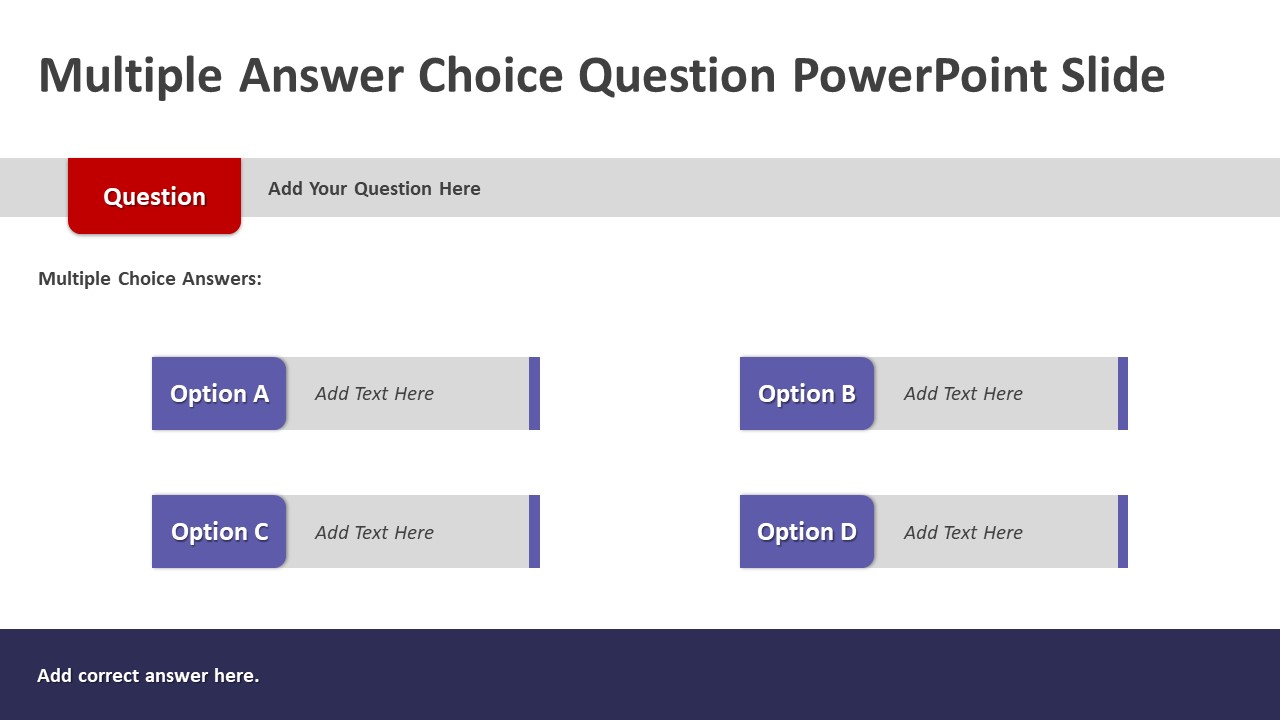Click 'Add correct answer here.' text
1280x720 pixels.
tap(148, 676)
